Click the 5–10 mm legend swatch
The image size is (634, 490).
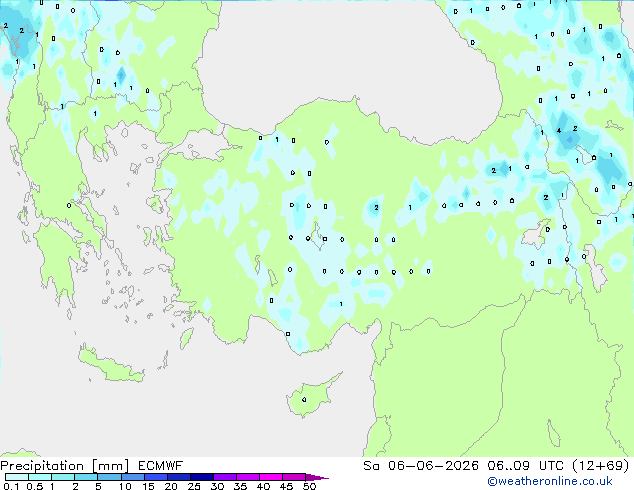tap(109, 477)
